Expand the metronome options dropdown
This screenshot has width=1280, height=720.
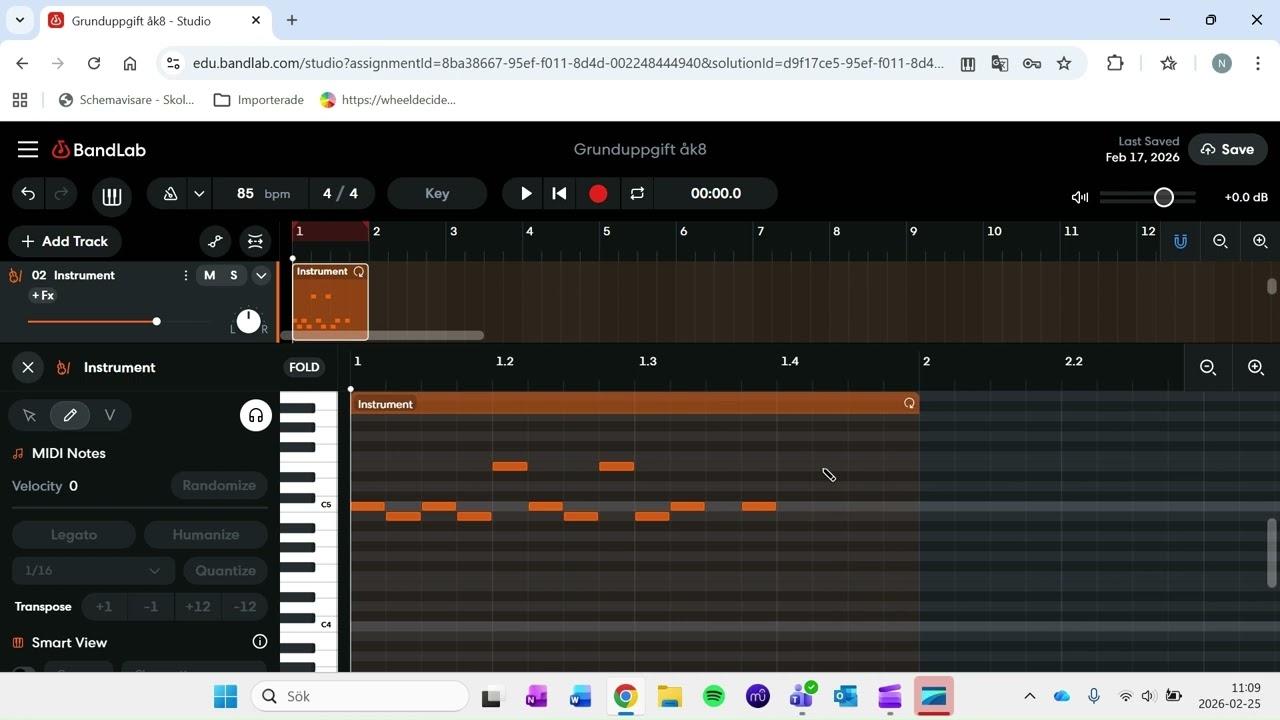coord(199,194)
